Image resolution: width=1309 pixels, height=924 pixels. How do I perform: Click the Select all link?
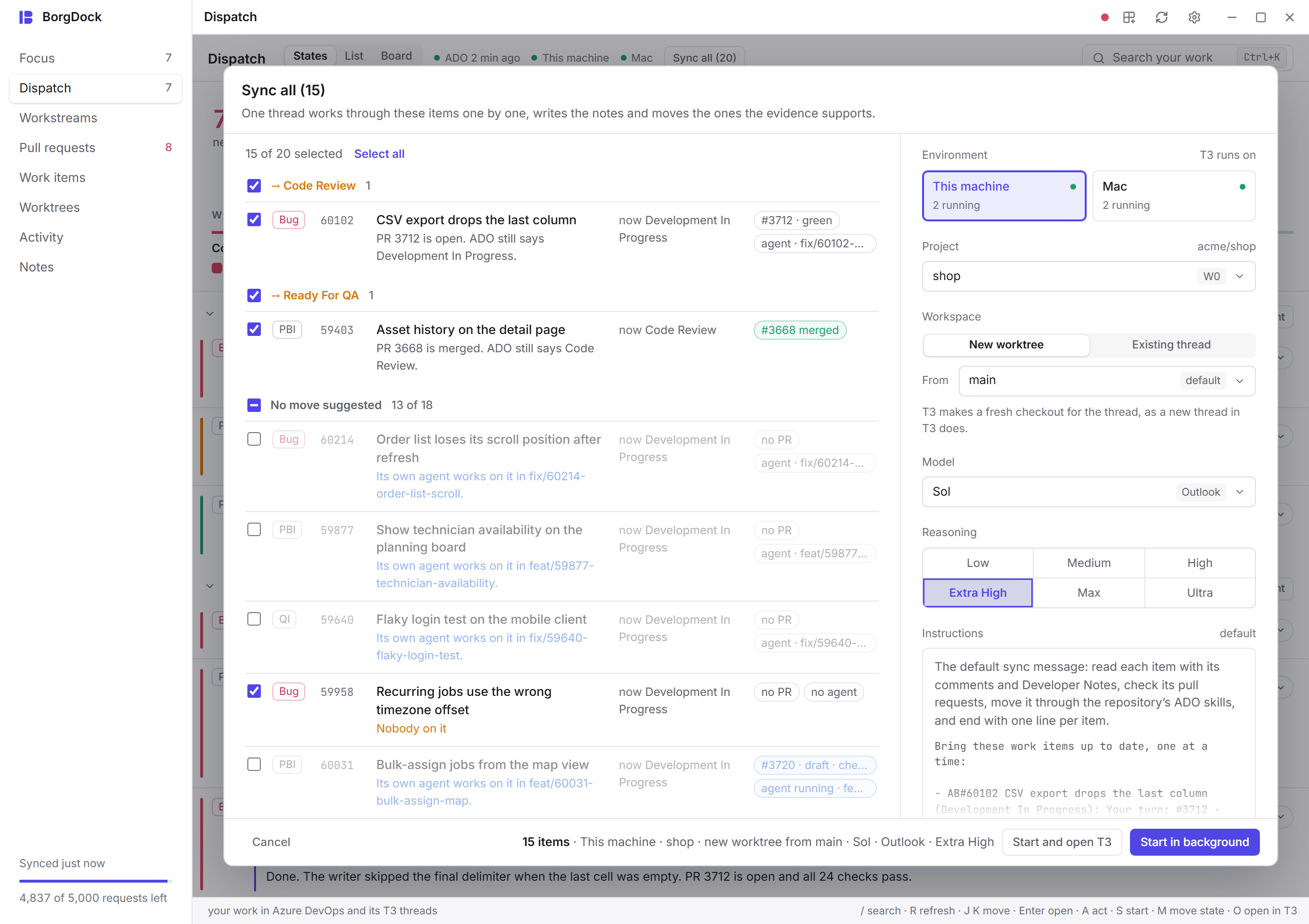[x=379, y=154]
